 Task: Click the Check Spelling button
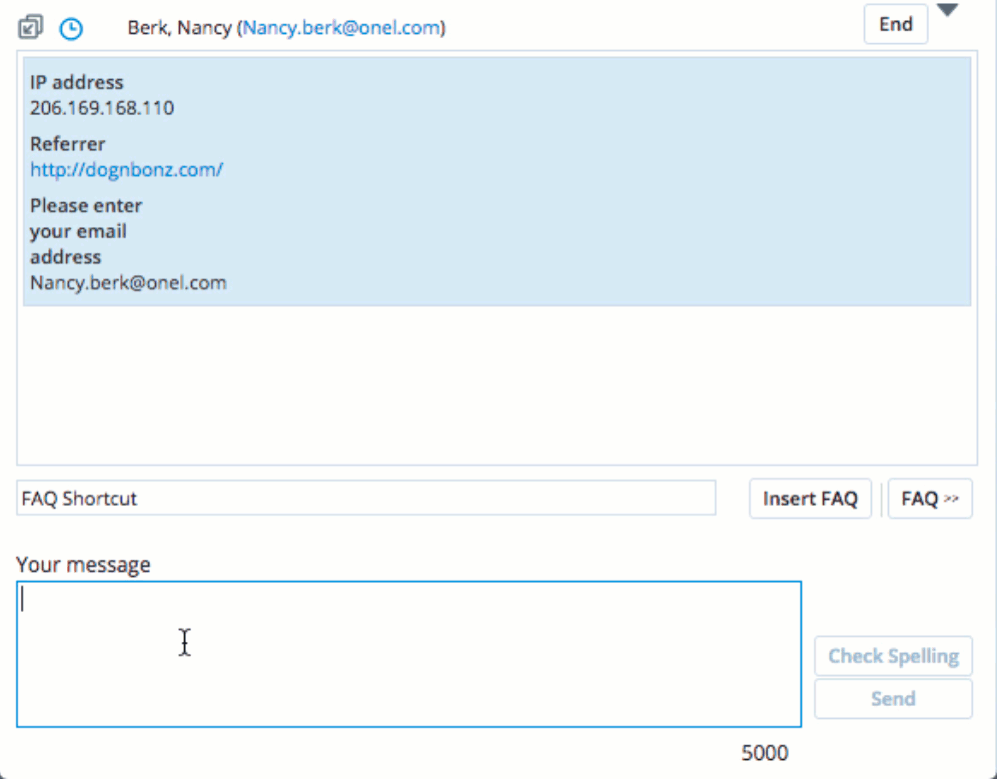click(893, 656)
